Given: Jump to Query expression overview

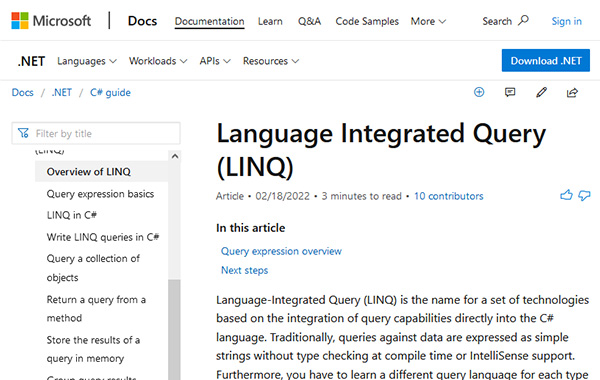Looking at the screenshot, I should coord(281,251).
